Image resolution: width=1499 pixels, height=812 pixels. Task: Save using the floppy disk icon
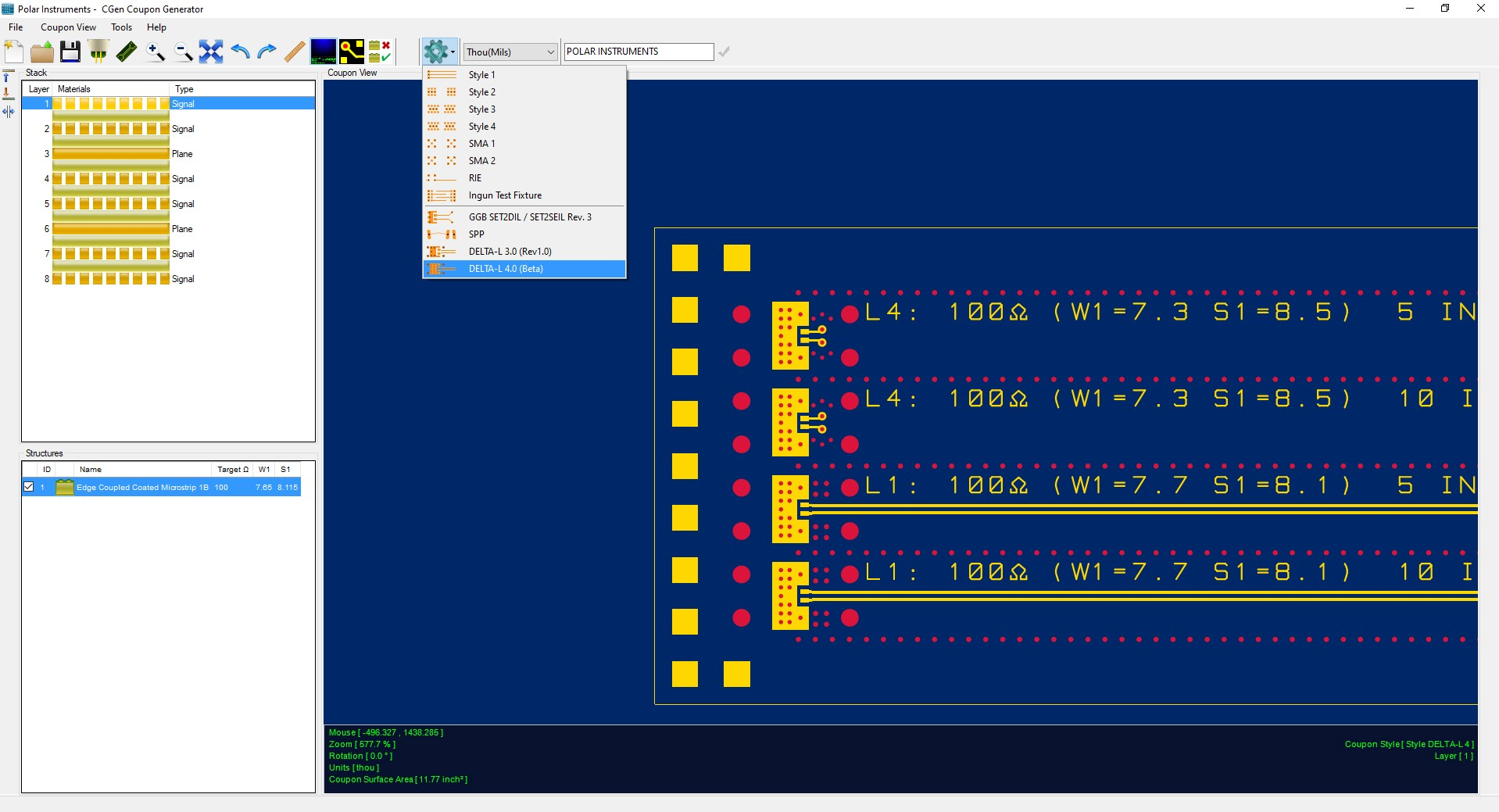coord(70,52)
